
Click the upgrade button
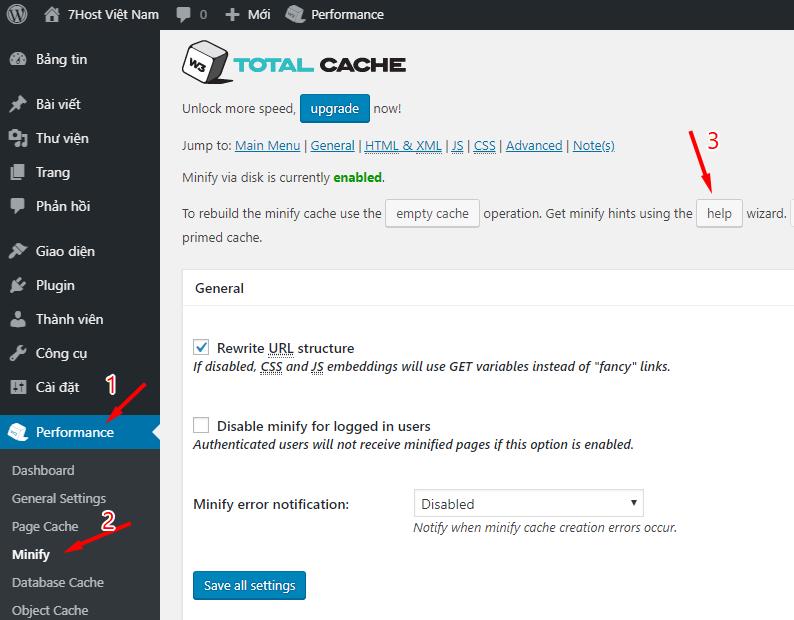pyautogui.click(x=335, y=108)
